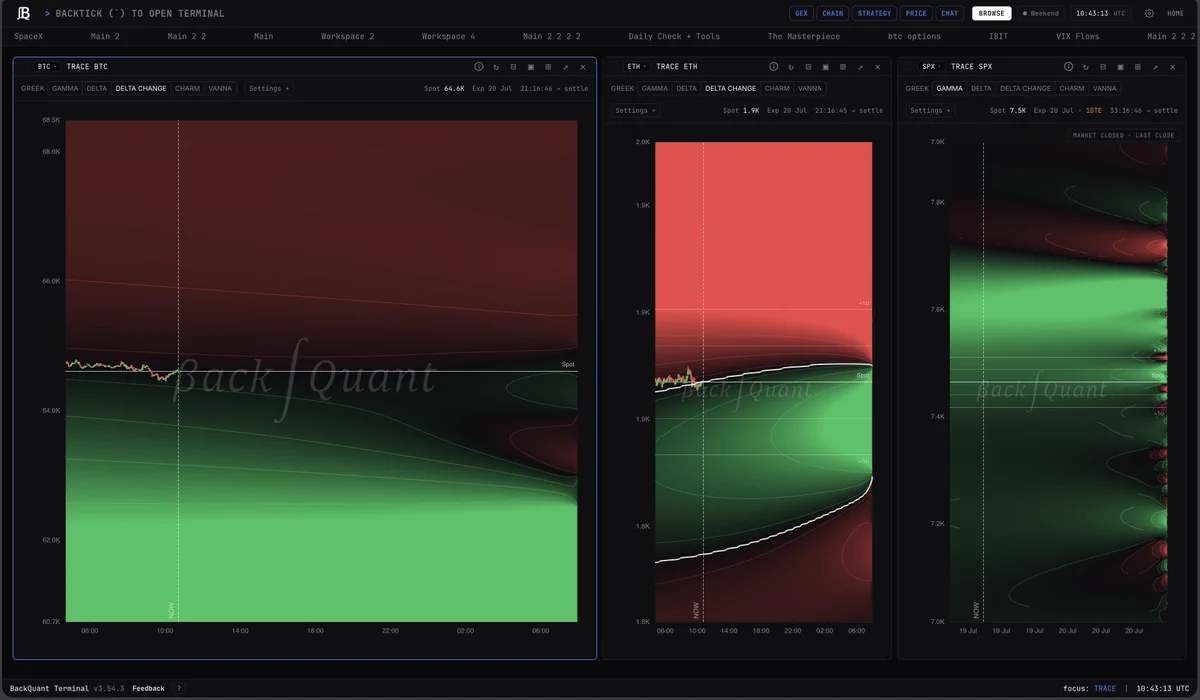Close the SPX trace panel
Image resolution: width=1200 pixels, height=700 pixels.
coord(1172,67)
